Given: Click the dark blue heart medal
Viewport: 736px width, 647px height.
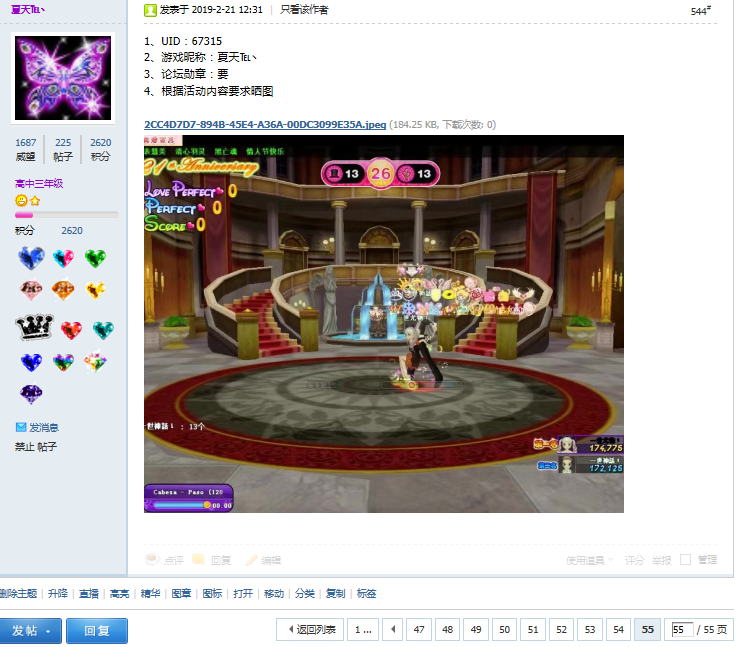Looking at the screenshot, I should (x=31, y=362).
